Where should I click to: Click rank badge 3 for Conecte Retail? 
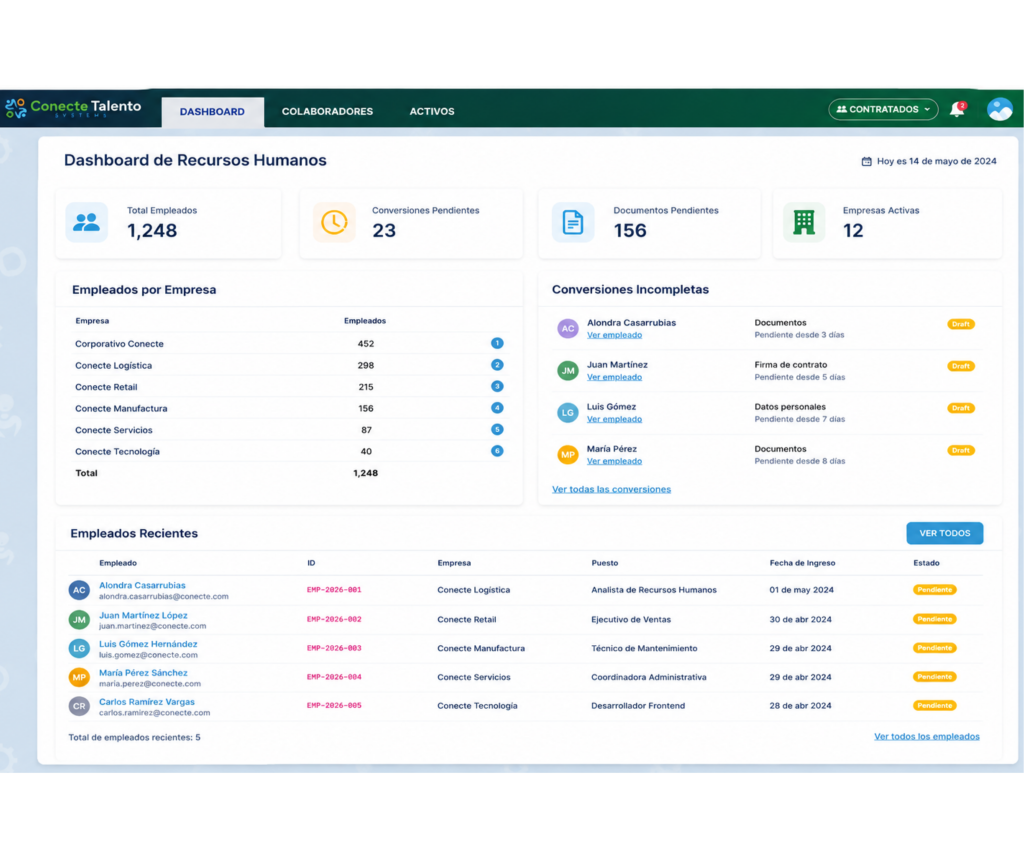pyautogui.click(x=497, y=386)
